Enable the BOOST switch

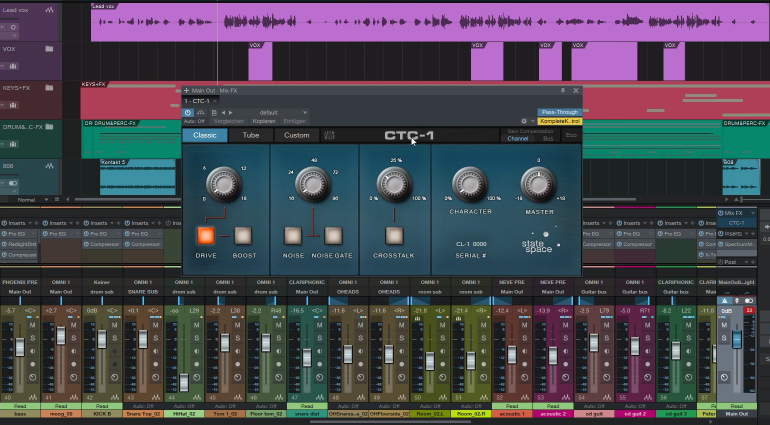pos(243,236)
